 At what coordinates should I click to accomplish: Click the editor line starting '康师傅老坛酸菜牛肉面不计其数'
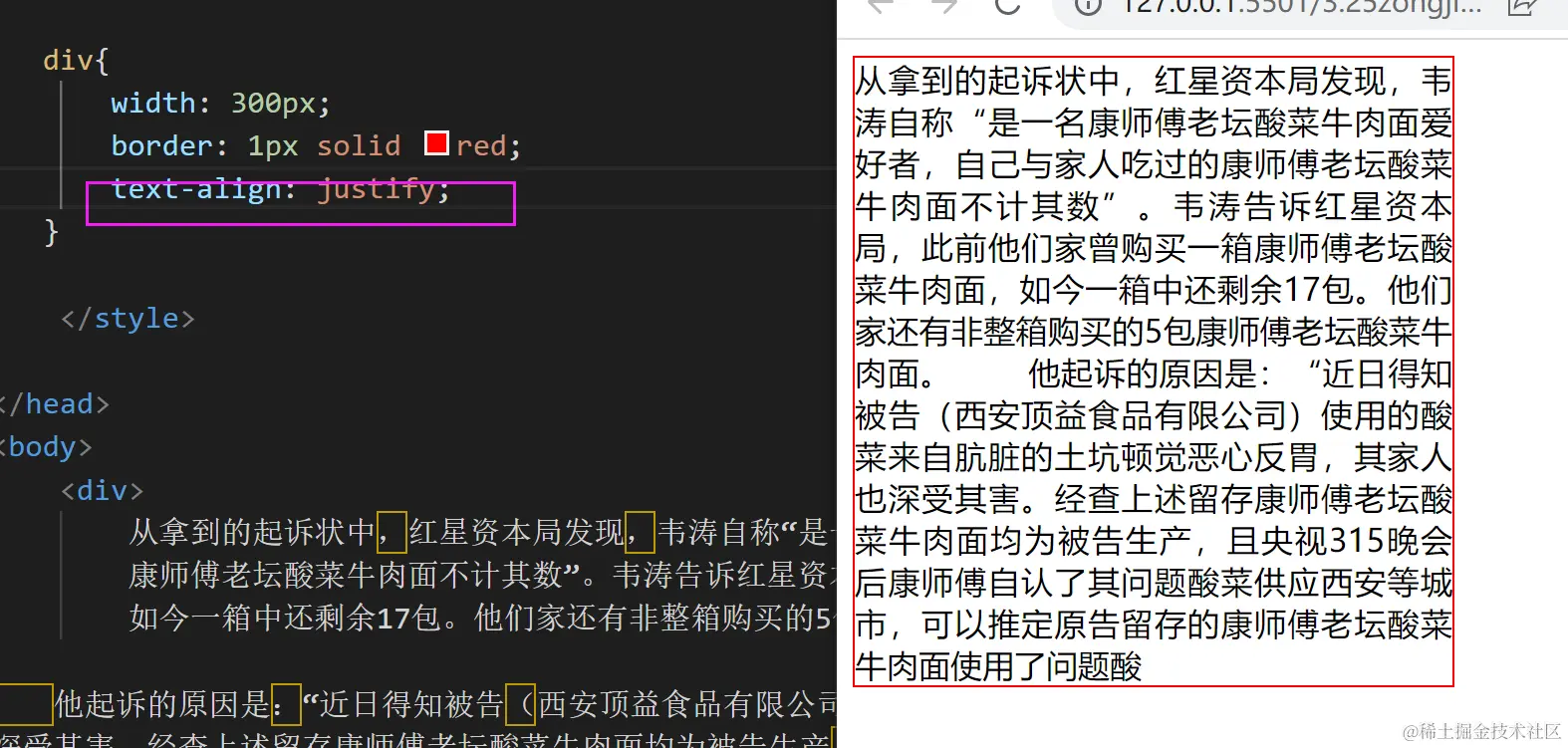482,576
